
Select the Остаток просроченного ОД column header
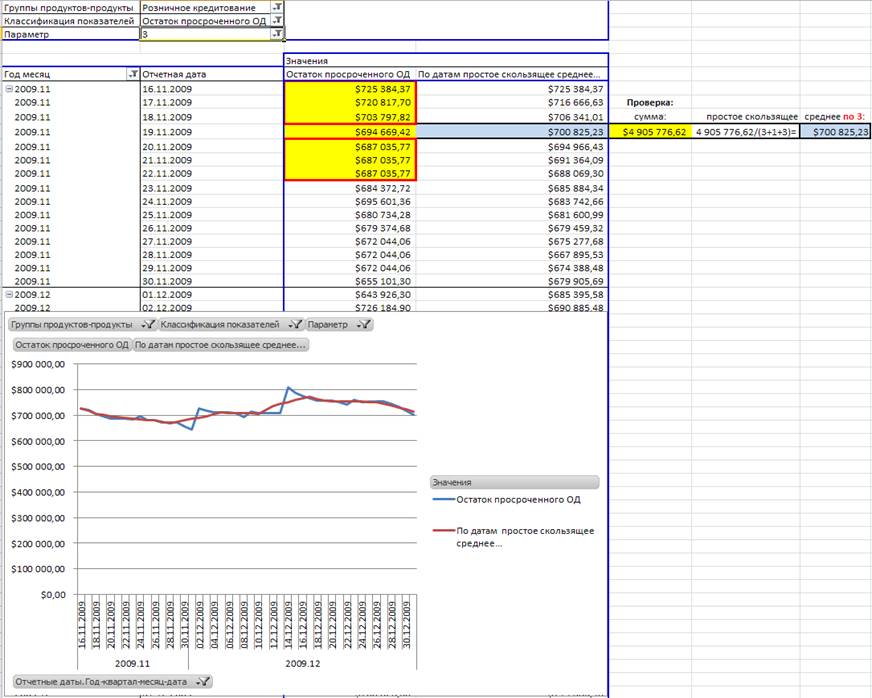click(349, 74)
